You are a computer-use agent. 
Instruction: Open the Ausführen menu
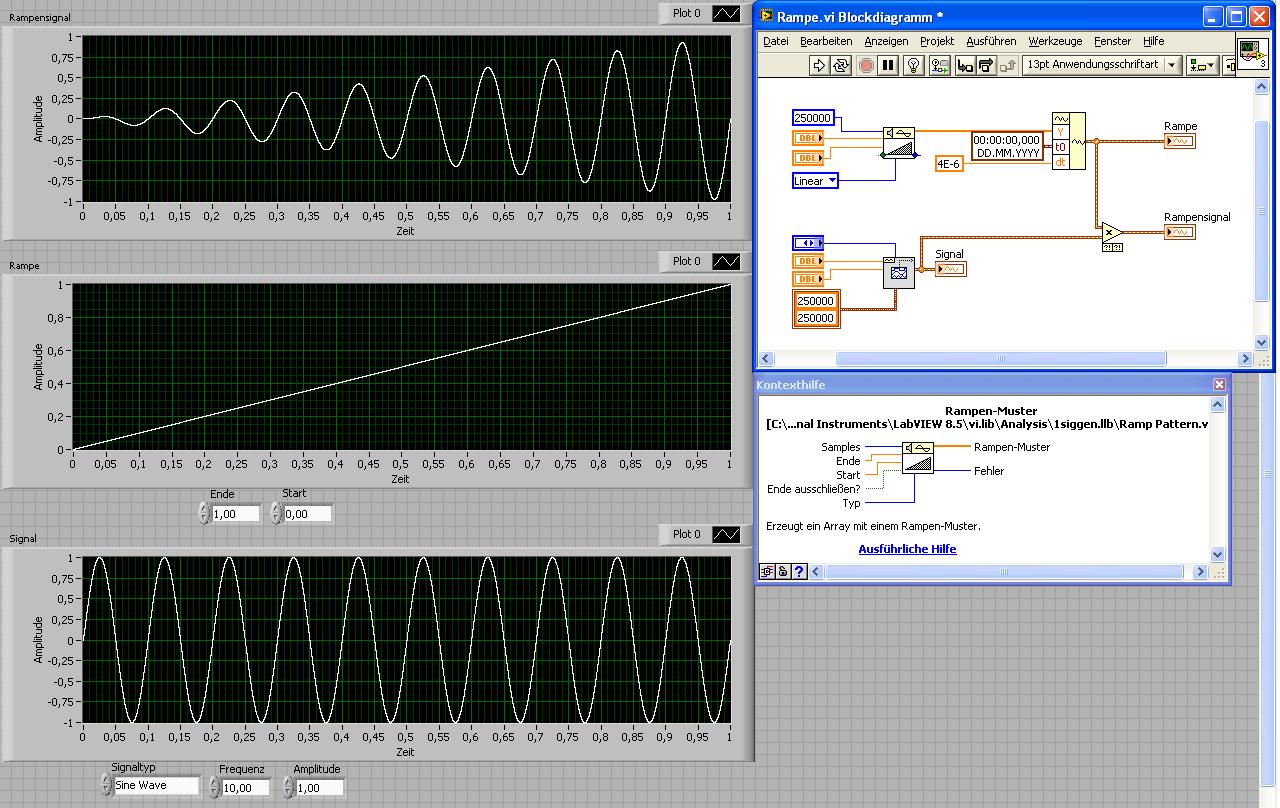coord(990,41)
